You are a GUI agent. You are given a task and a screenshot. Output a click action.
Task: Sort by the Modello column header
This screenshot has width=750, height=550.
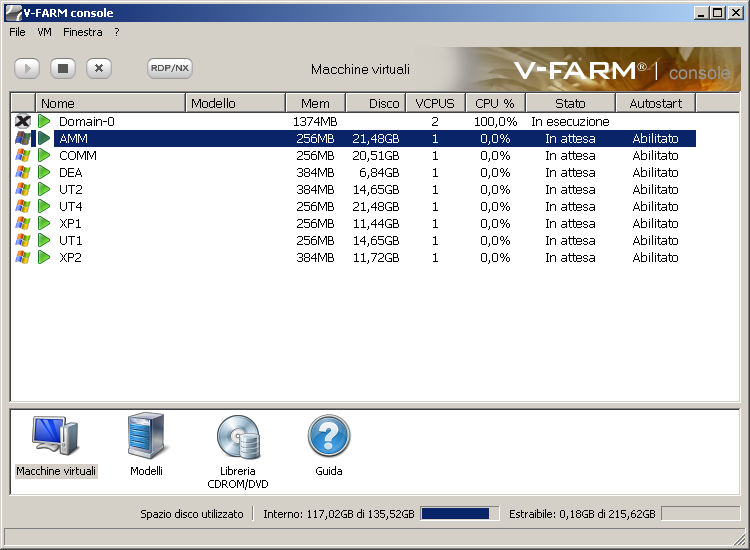coord(235,103)
